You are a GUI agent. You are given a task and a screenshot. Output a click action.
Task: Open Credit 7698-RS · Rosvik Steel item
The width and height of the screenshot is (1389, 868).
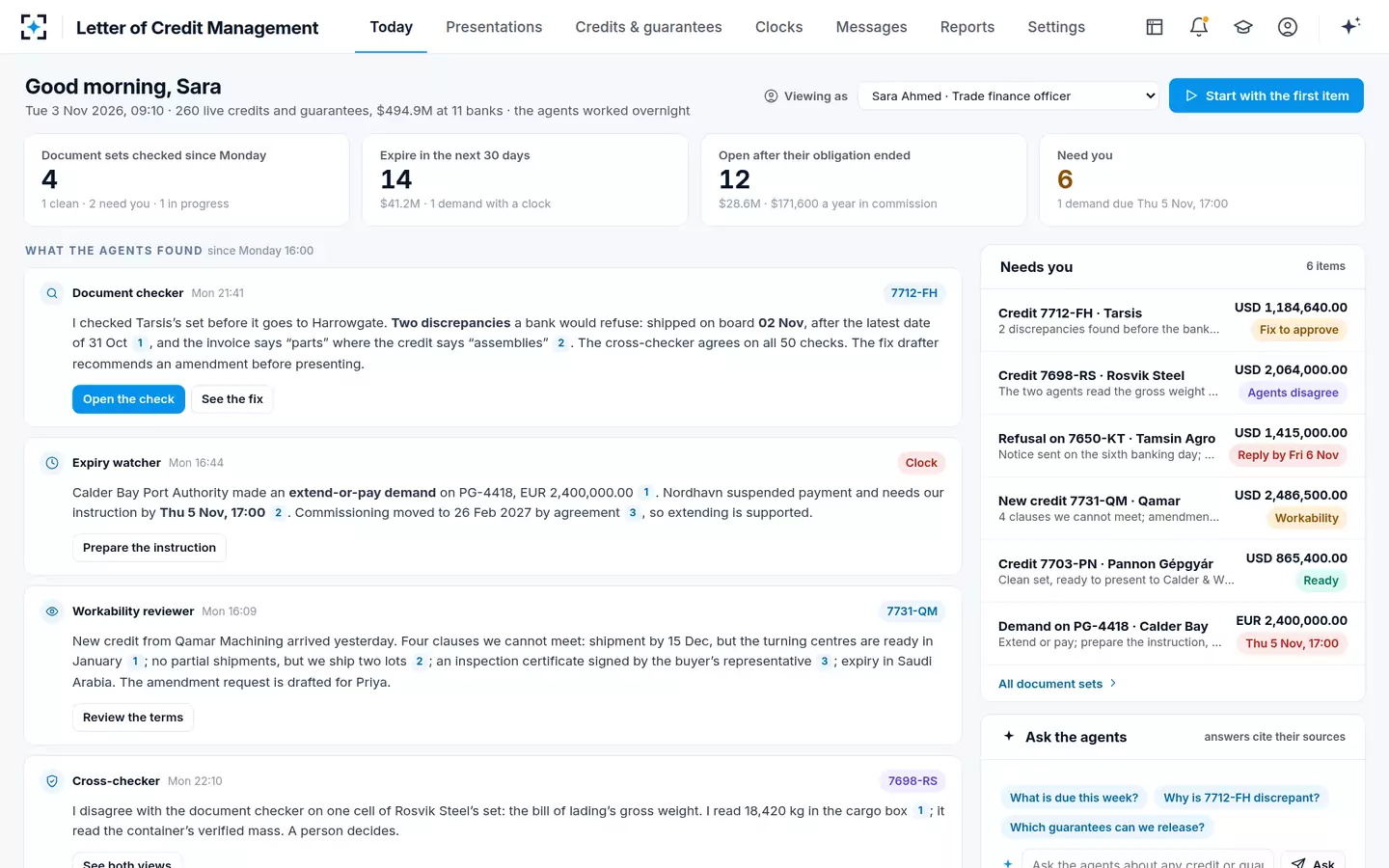(x=1172, y=383)
